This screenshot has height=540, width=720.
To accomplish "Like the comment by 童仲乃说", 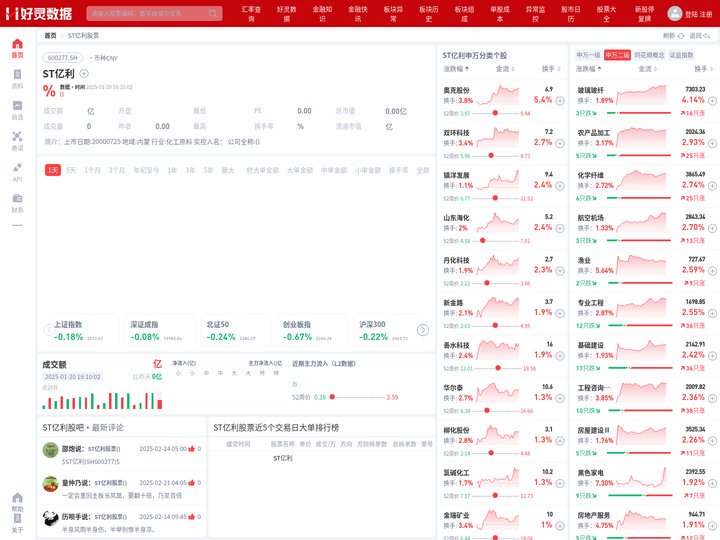I will (x=191, y=483).
